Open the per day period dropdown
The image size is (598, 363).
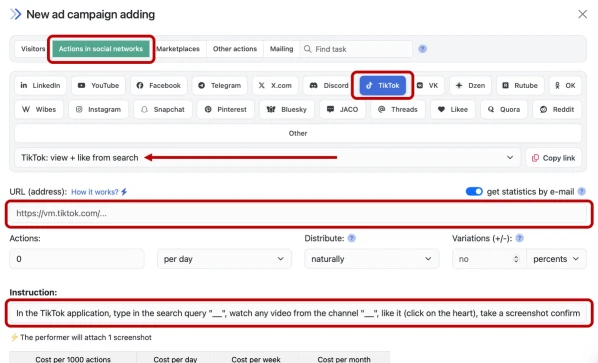pos(224,259)
